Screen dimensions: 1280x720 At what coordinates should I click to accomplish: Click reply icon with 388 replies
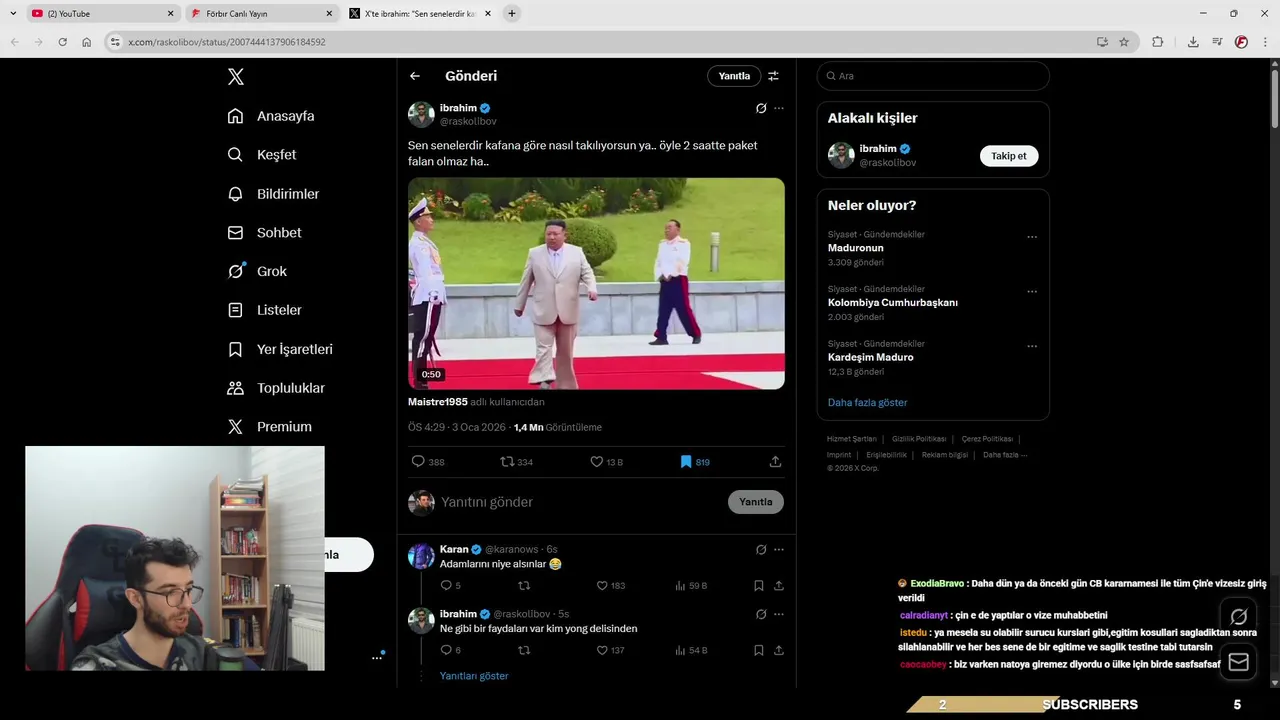(x=428, y=462)
